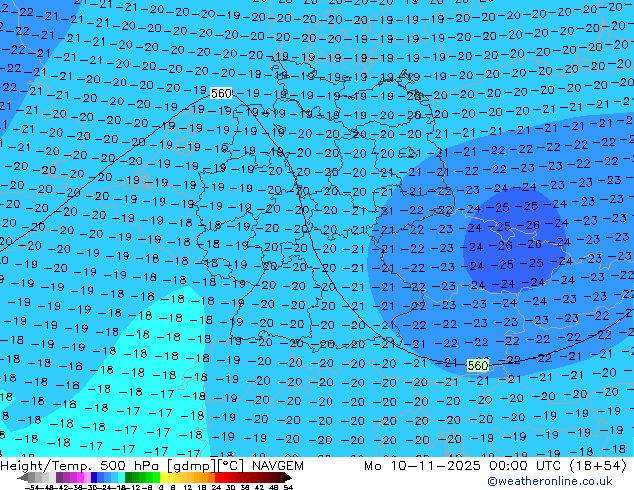Image resolution: width=634 pixels, height=490 pixels.
Task: Click the 'Mo 10-11-2025 00:00 UTC' timestamp
Action: (x=462, y=466)
